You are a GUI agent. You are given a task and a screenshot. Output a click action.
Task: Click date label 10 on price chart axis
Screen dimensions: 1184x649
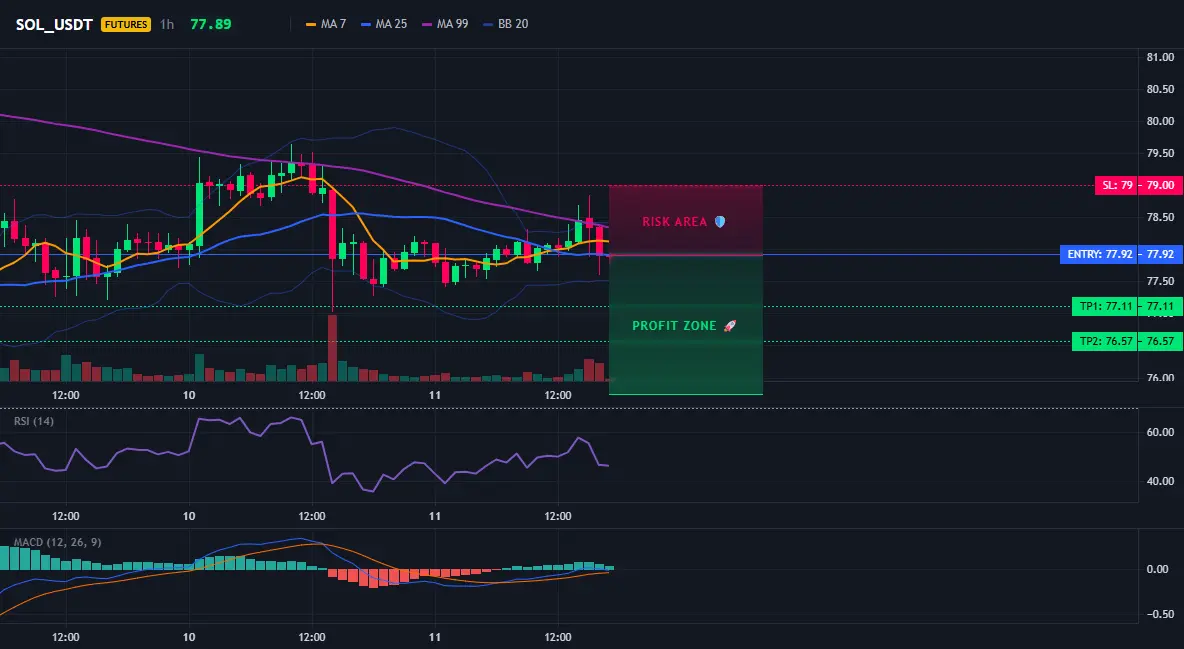coord(189,395)
